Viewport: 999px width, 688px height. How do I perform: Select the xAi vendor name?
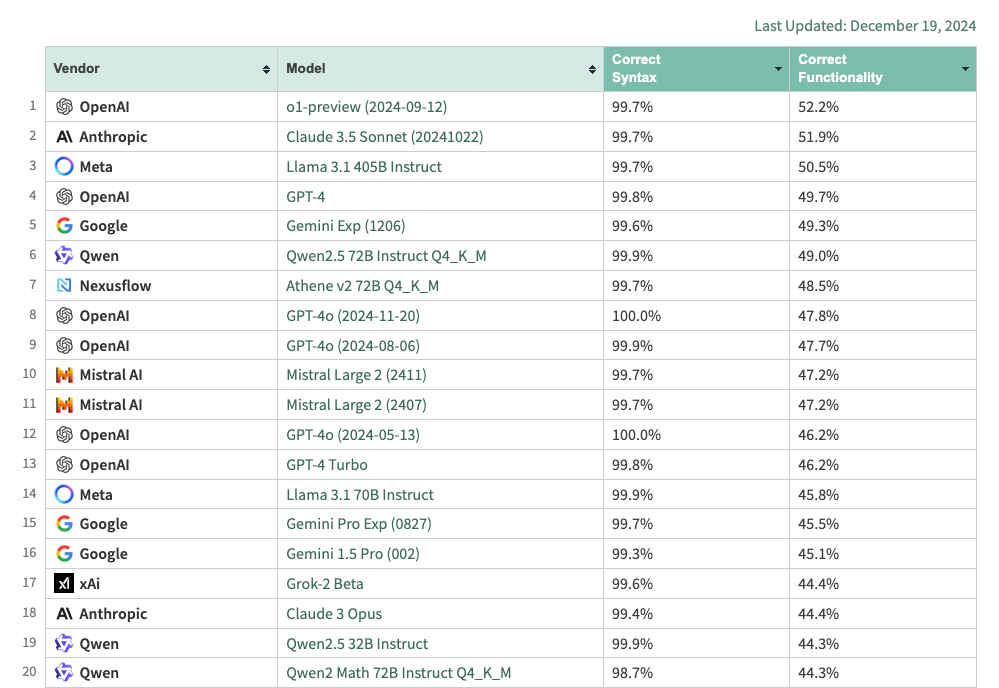90,584
